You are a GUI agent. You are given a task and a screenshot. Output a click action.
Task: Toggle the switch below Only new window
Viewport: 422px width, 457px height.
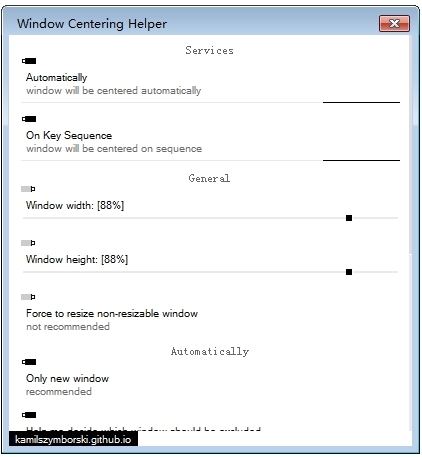(29, 415)
